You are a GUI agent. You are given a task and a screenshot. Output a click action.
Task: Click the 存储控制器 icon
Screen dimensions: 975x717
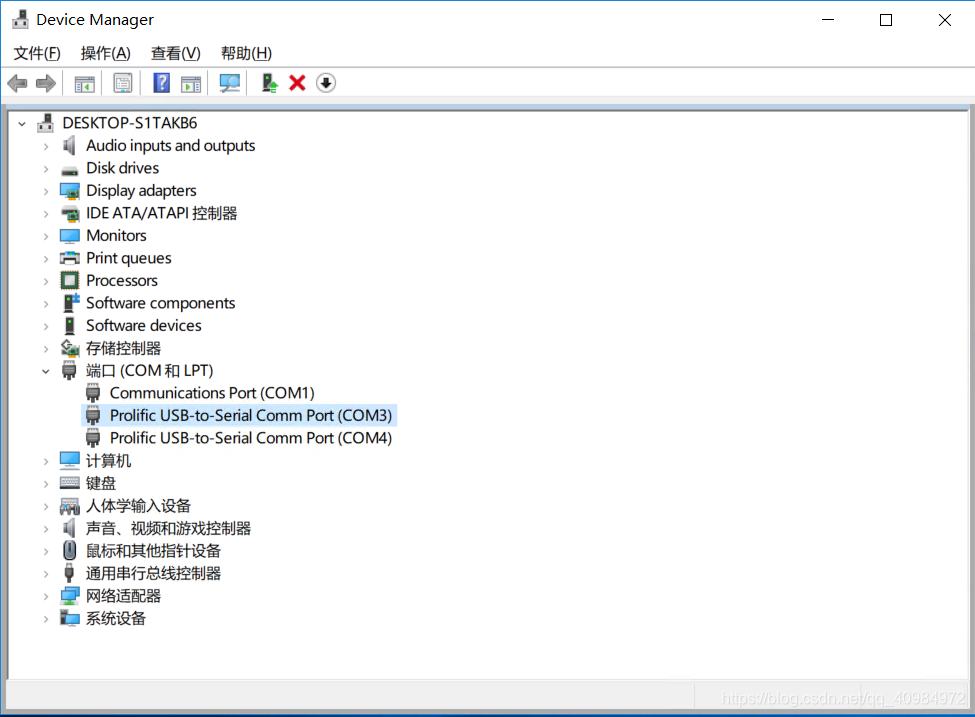point(70,348)
